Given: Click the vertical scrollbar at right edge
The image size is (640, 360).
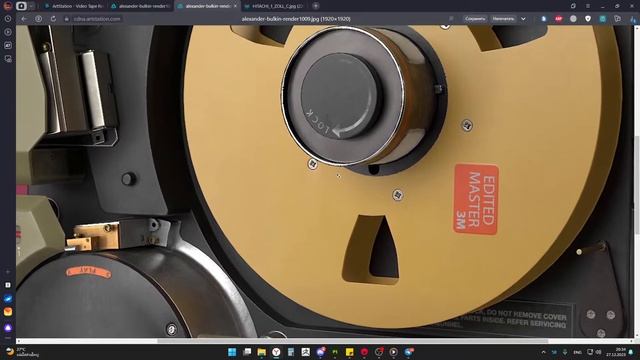Looking at the screenshot, I should pyautogui.click(x=637, y=184).
